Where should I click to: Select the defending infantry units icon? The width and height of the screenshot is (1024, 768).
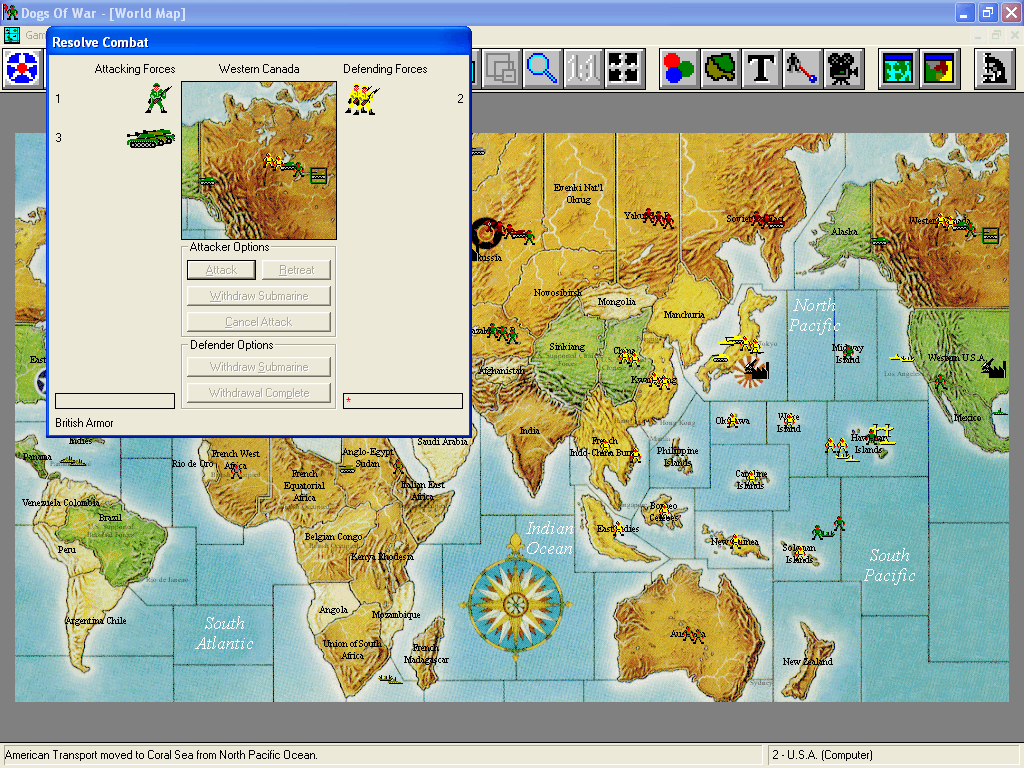tap(362, 99)
